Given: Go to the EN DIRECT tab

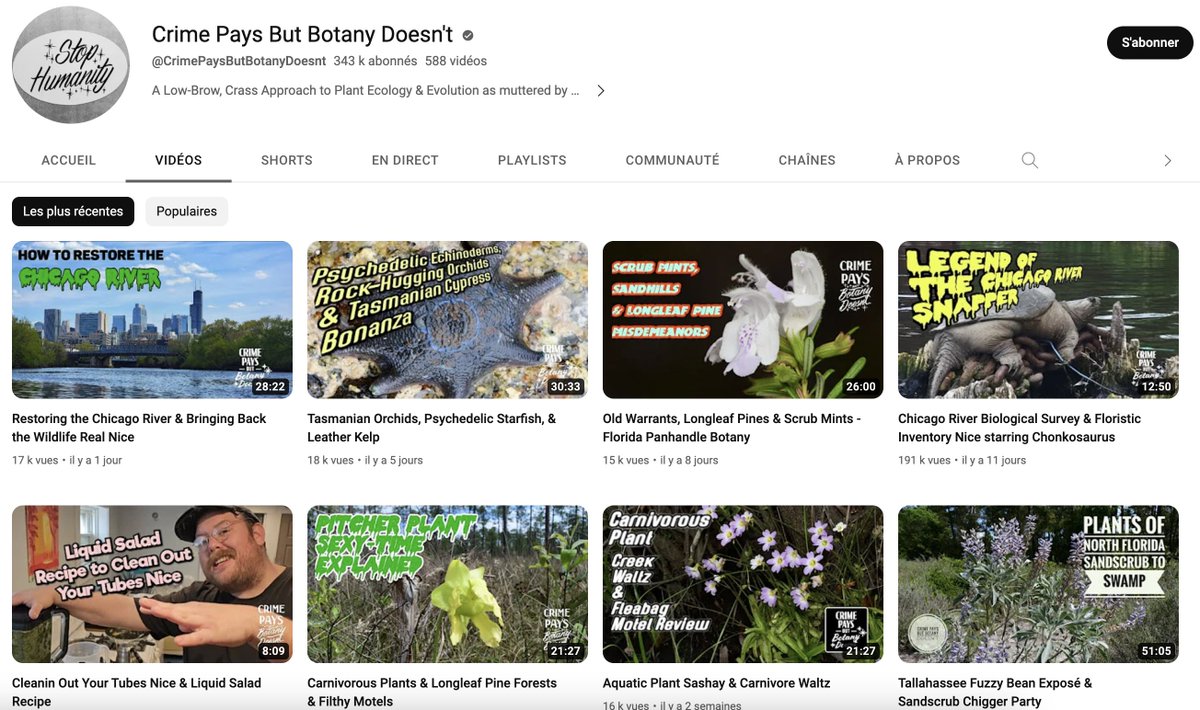Looking at the screenshot, I should [405, 160].
